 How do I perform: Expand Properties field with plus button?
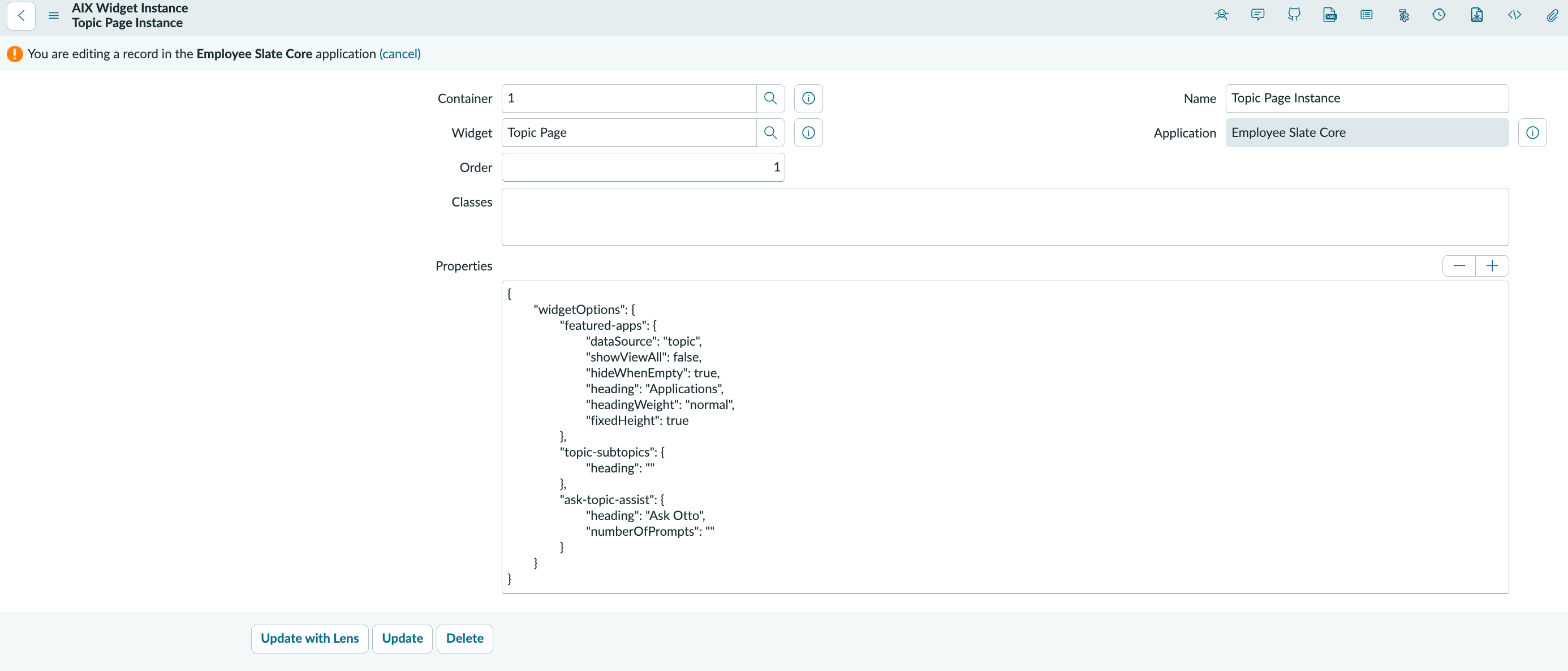coord(1492,266)
